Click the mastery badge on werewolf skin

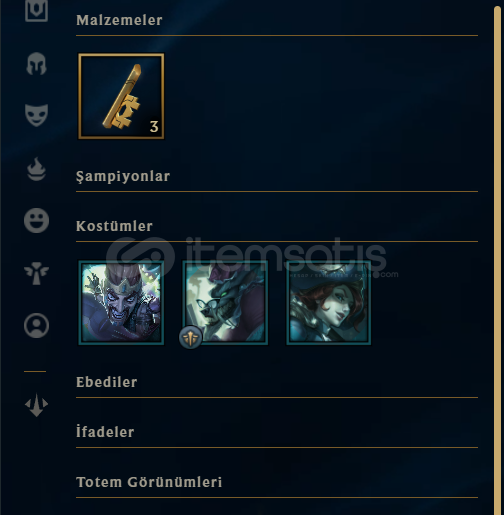tap(190, 337)
